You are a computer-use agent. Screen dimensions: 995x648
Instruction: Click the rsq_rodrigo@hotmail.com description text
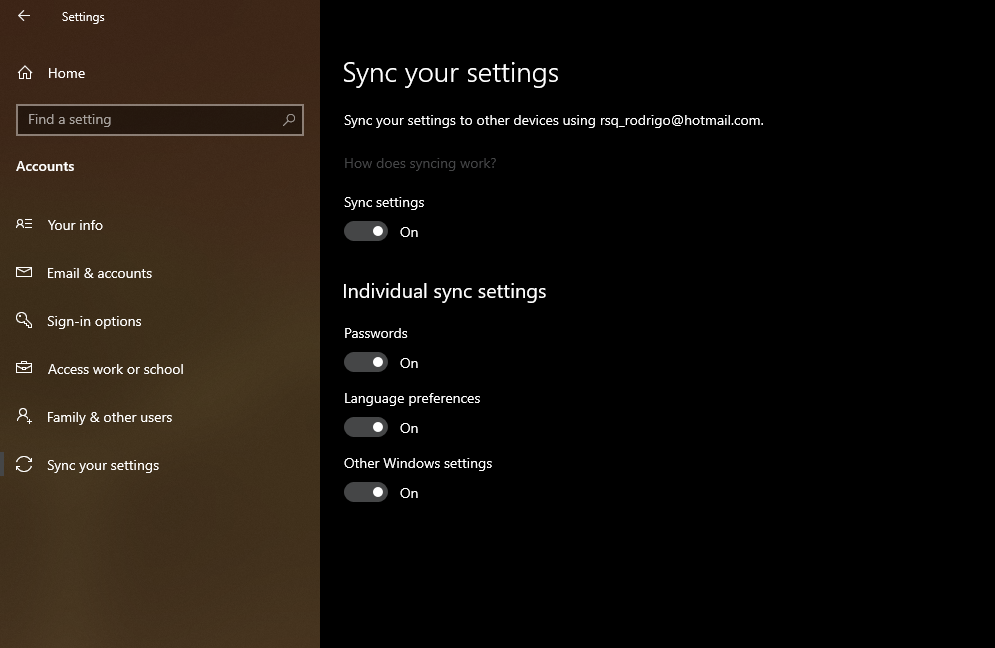coord(553,120)
